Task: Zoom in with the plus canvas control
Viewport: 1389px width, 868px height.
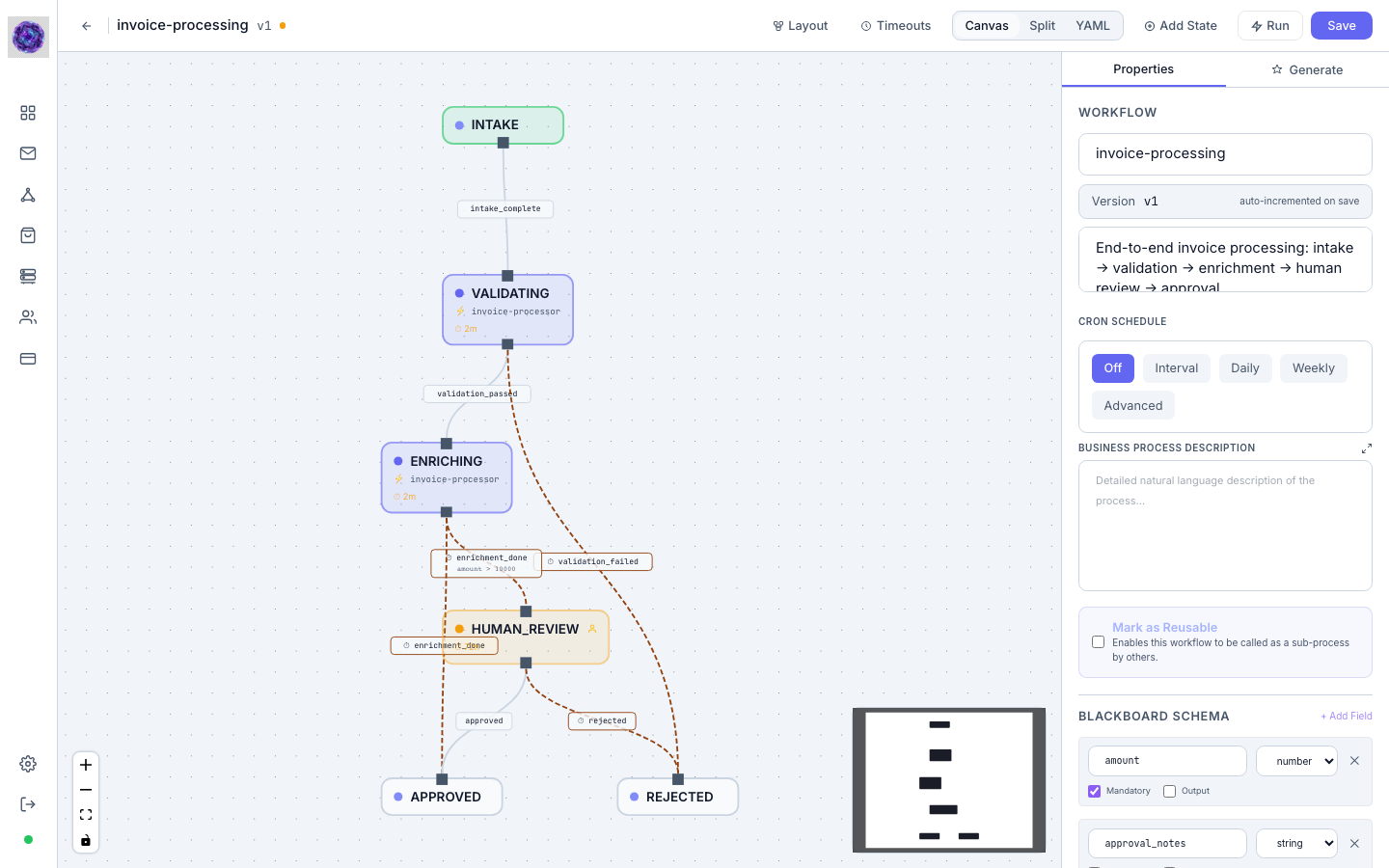Action: point(86,765)
